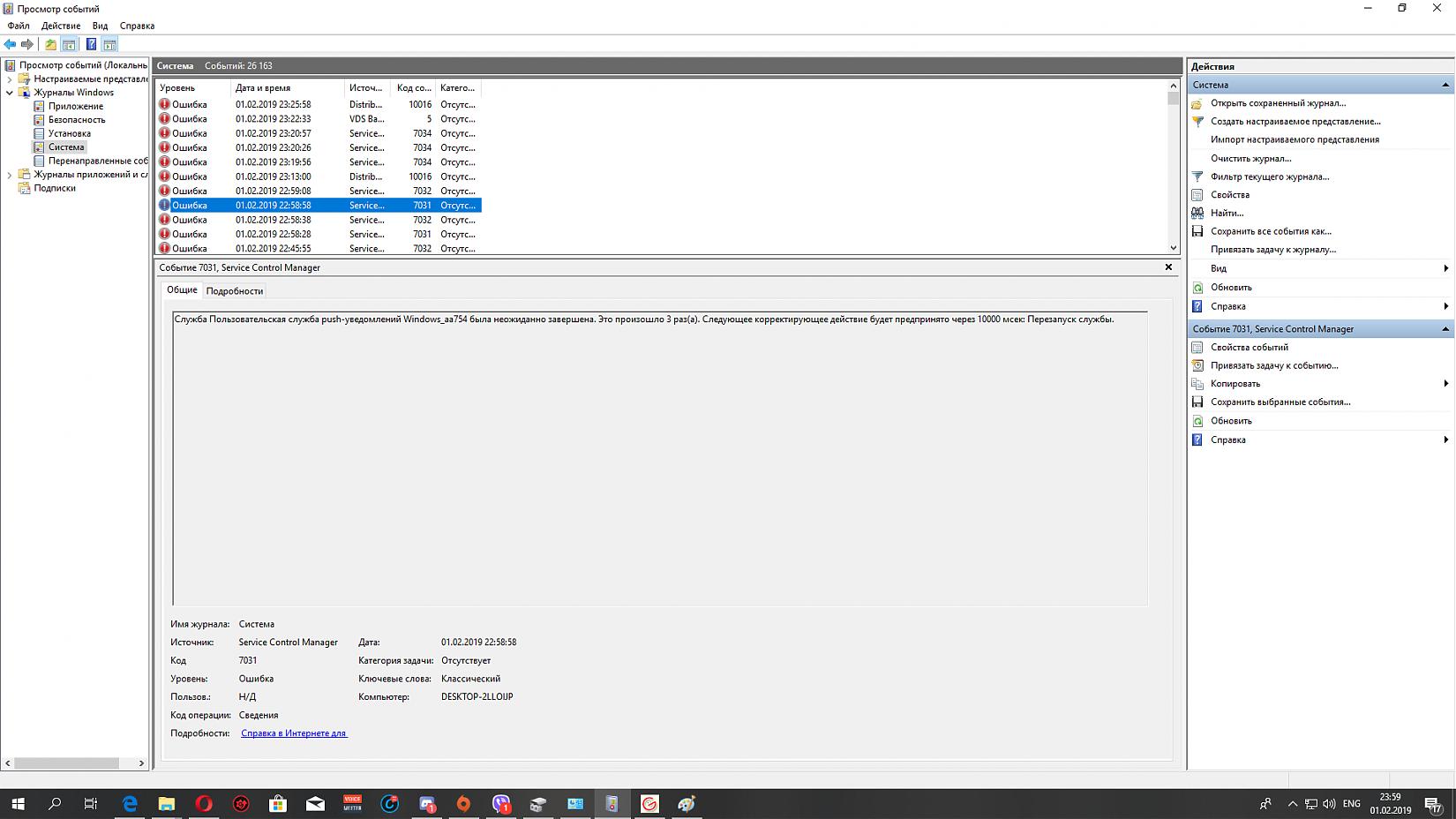1456x819 pixels.
Task: Switch to the 'Подробности' tab
Action: point(235,290)
